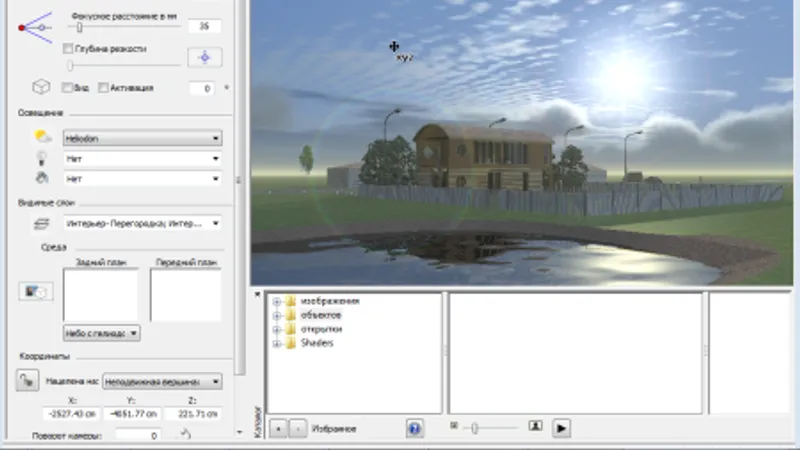Image resolution: width=800 pixels, height=450 pixels.
Task: Open the Нацелена на dropdown
Action: pyautogui.click(x=162, y=381)
